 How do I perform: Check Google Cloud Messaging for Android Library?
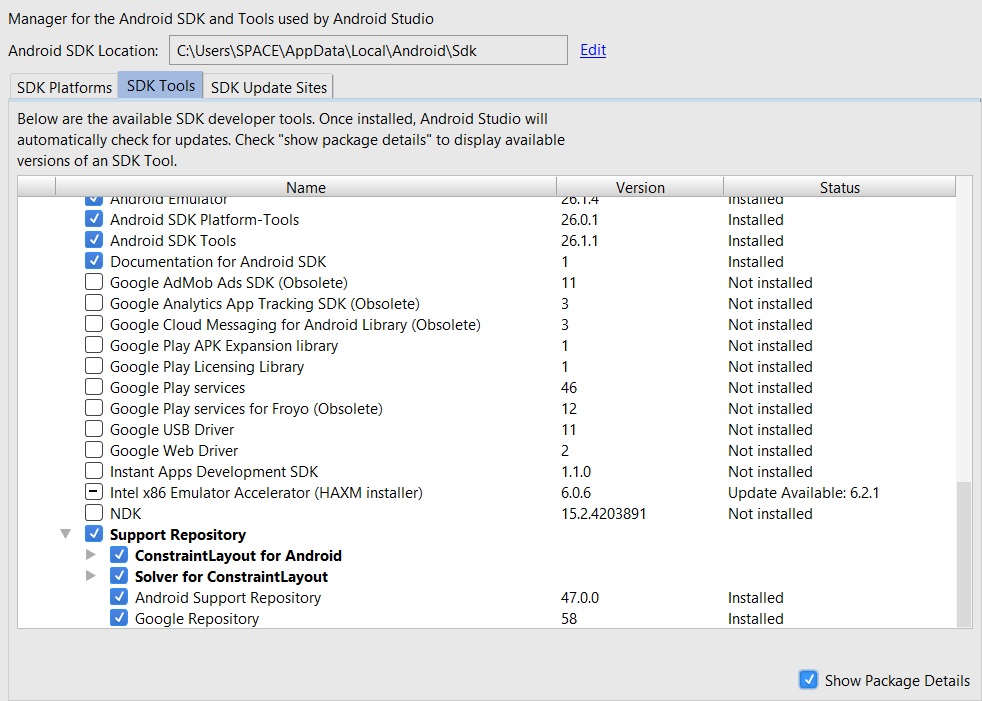94,324
